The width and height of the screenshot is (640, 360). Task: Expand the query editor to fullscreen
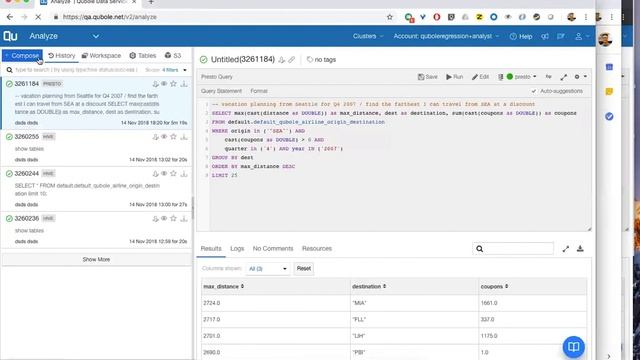tap(564, 77)
